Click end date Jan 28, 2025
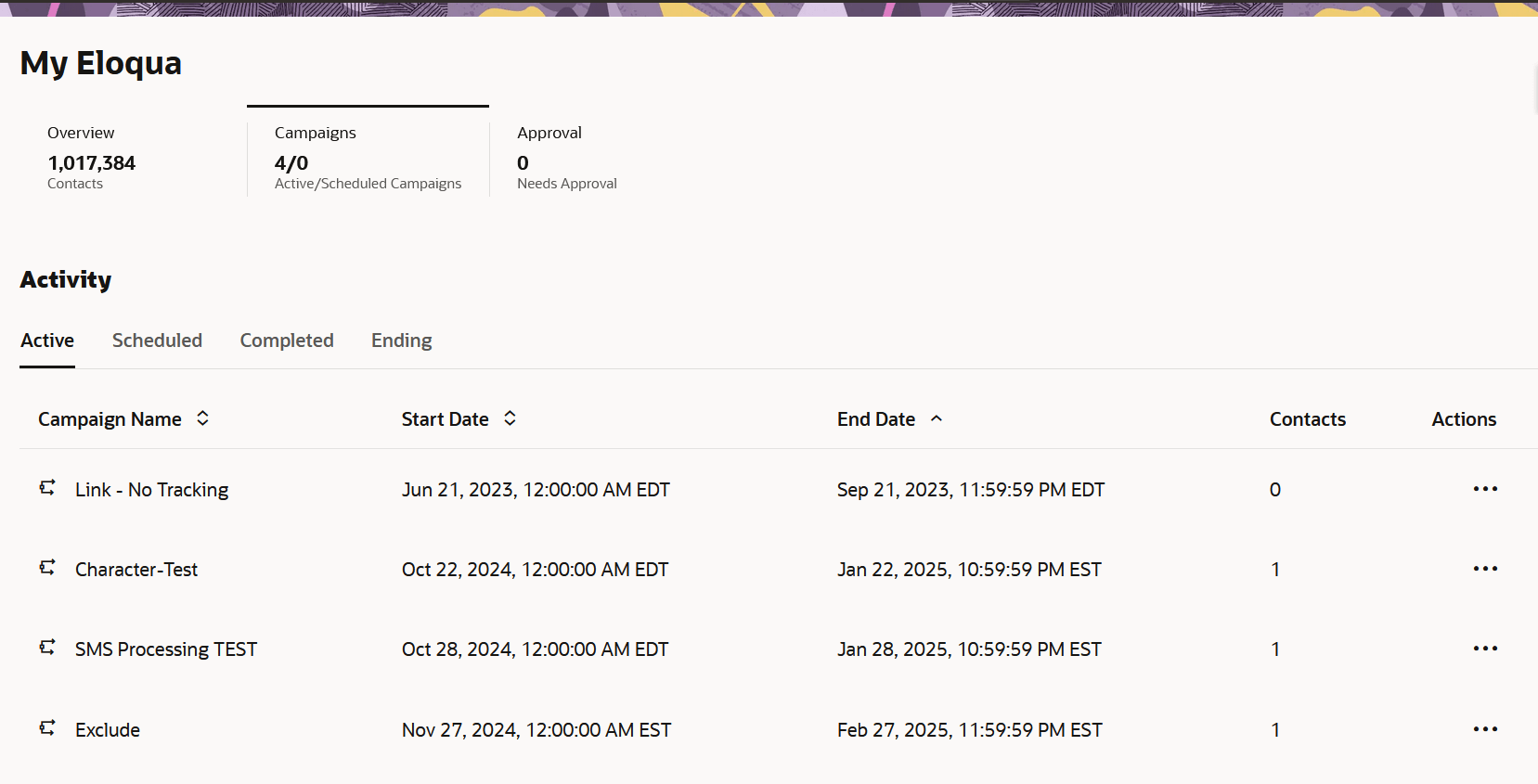The width and height of the screenshot is (1538, 784). [969, 649]
